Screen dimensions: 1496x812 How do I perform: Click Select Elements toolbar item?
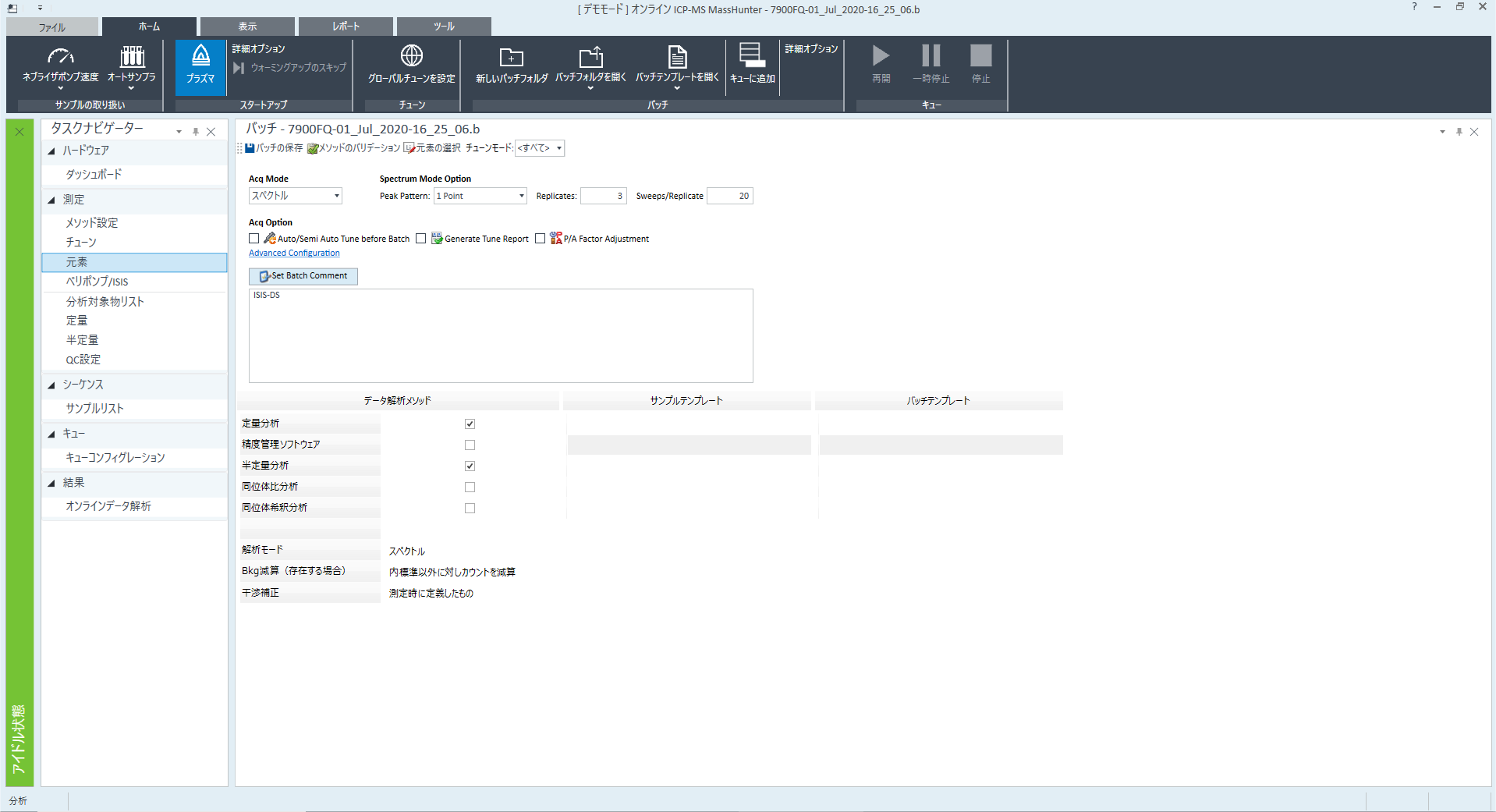[x=432, y=148]
